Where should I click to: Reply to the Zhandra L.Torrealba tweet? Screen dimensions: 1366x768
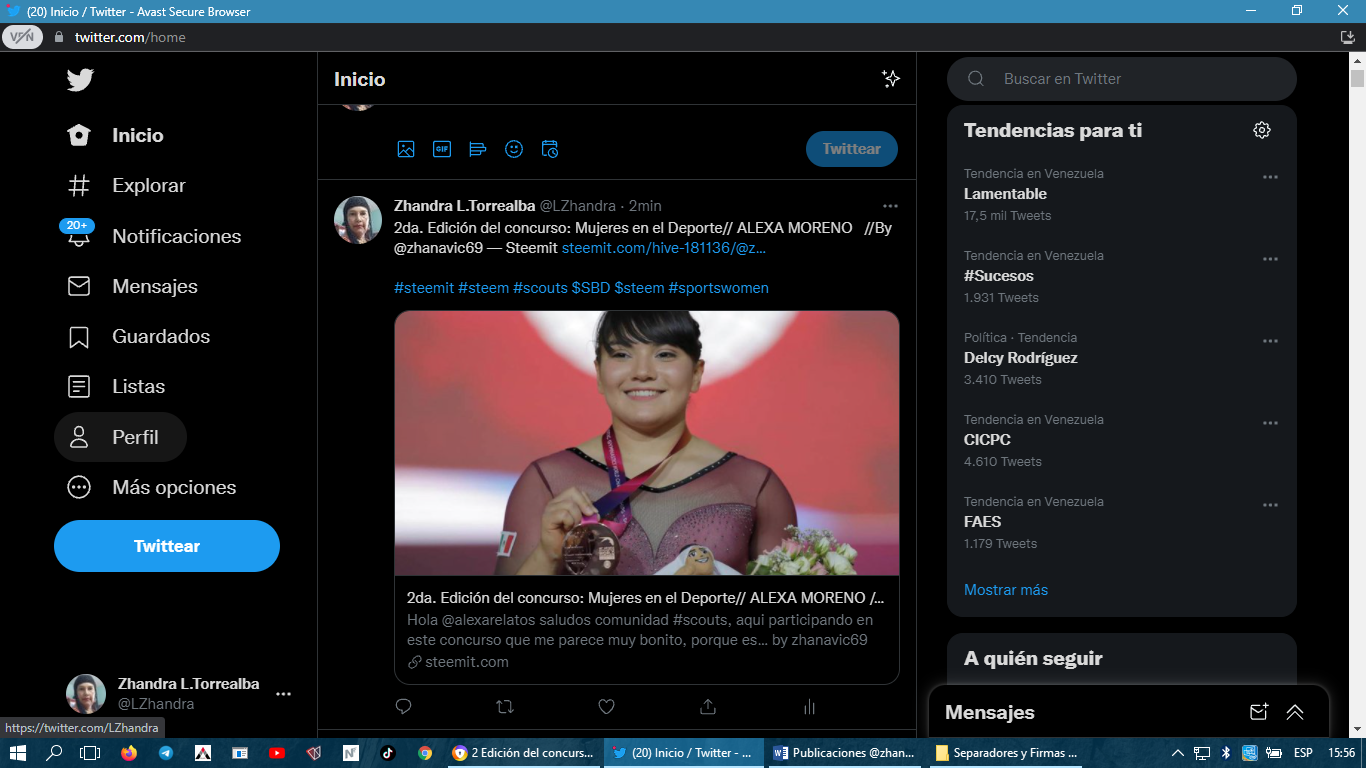[403, 707]
